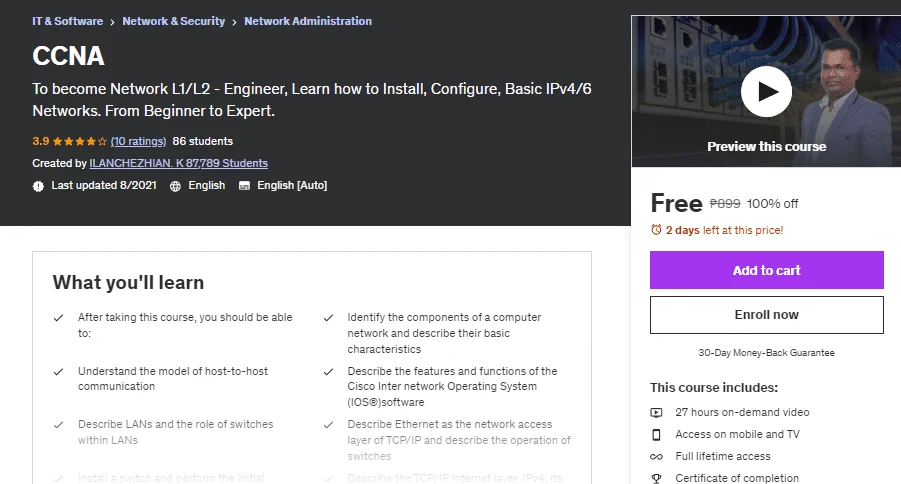
Task: Click the infinity lifetime access icon
Action: point(656,457)
